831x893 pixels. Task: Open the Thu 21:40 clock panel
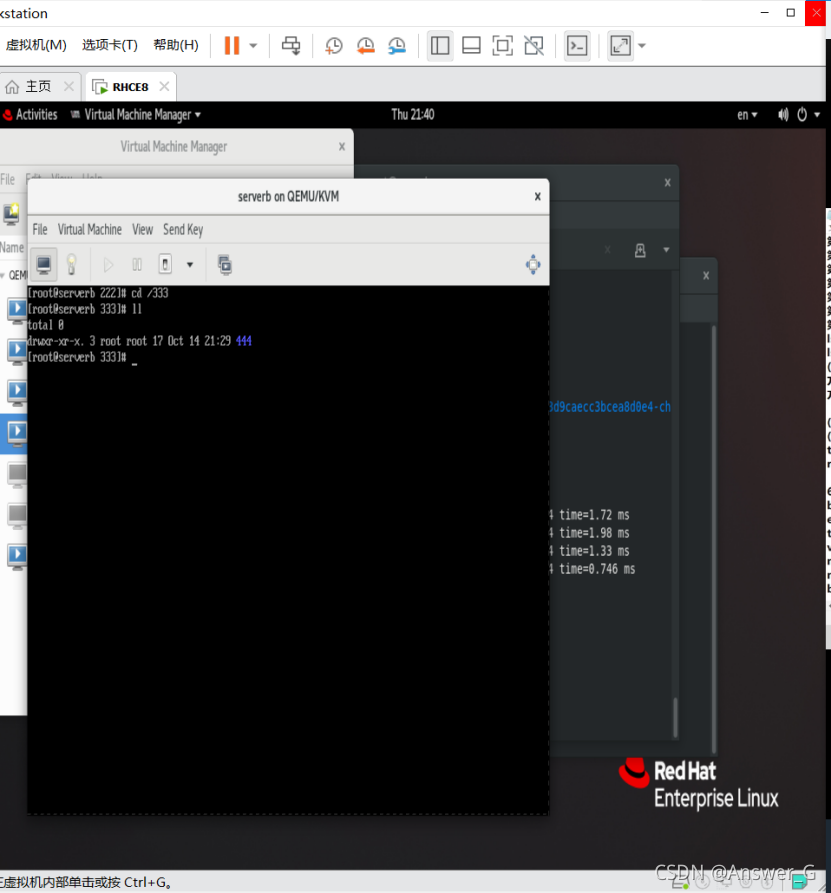[x=413, y=114]
